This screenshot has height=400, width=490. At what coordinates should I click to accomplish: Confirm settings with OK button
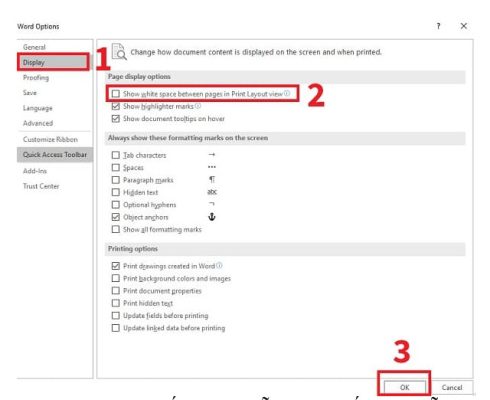[405, 387]
